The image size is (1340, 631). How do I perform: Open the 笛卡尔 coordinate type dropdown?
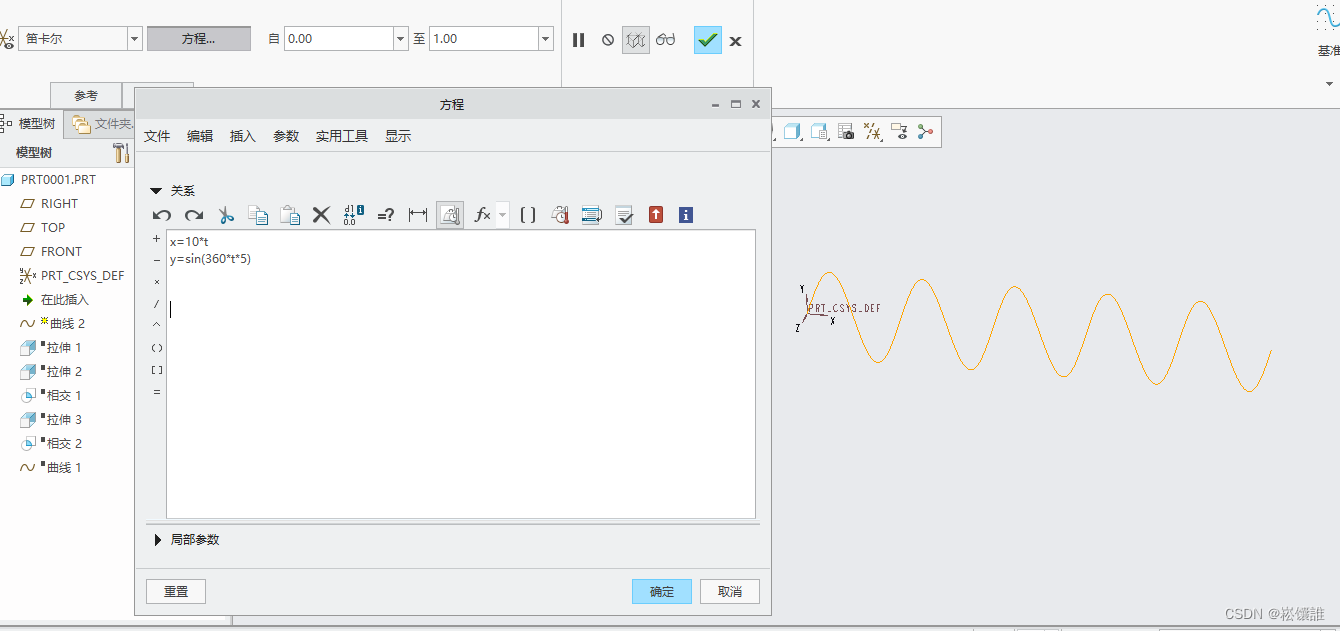click(135, 39)
